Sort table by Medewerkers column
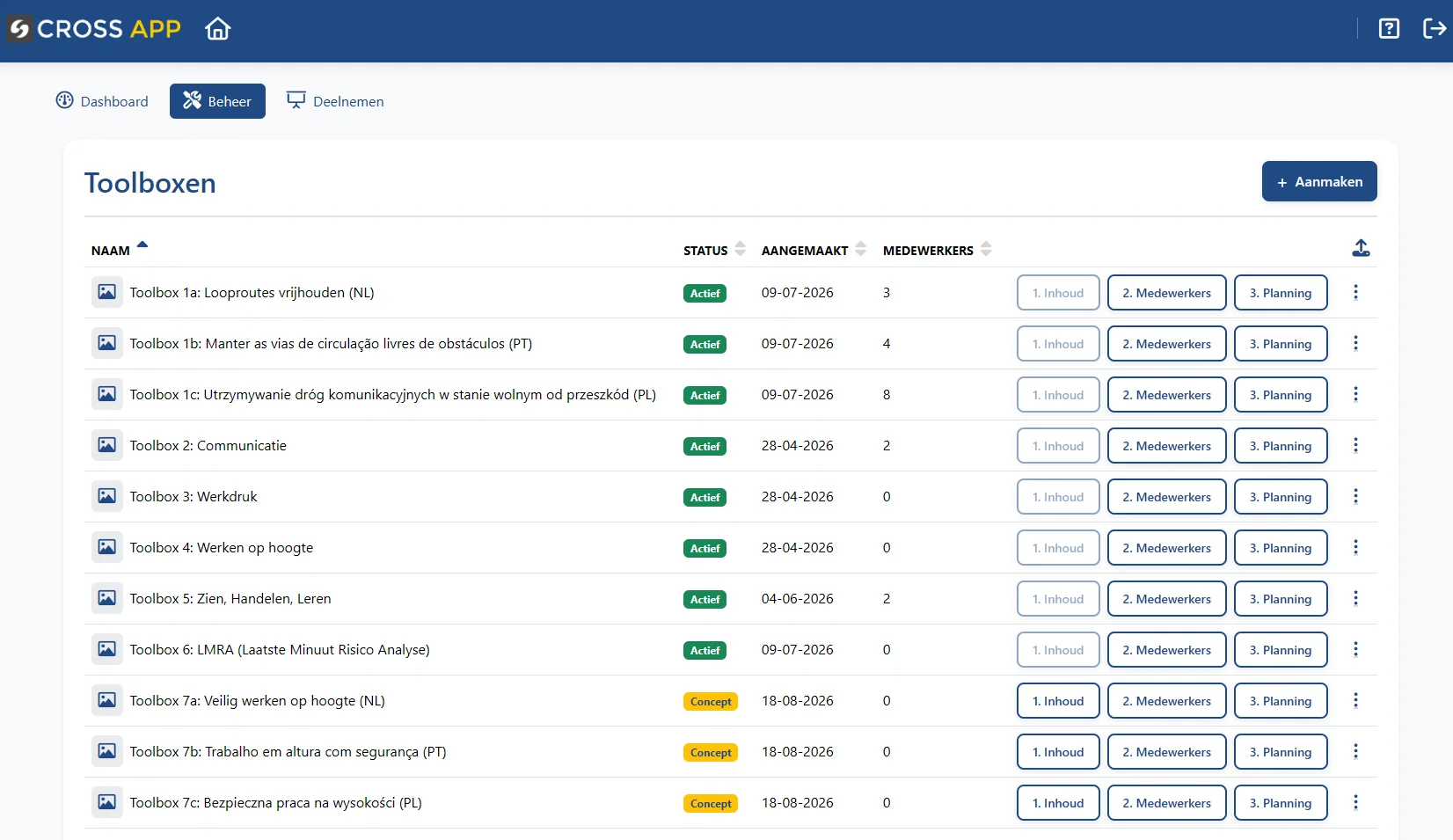Image resolution: width=1453 pixels, height=840 pixels. point(937,250)
